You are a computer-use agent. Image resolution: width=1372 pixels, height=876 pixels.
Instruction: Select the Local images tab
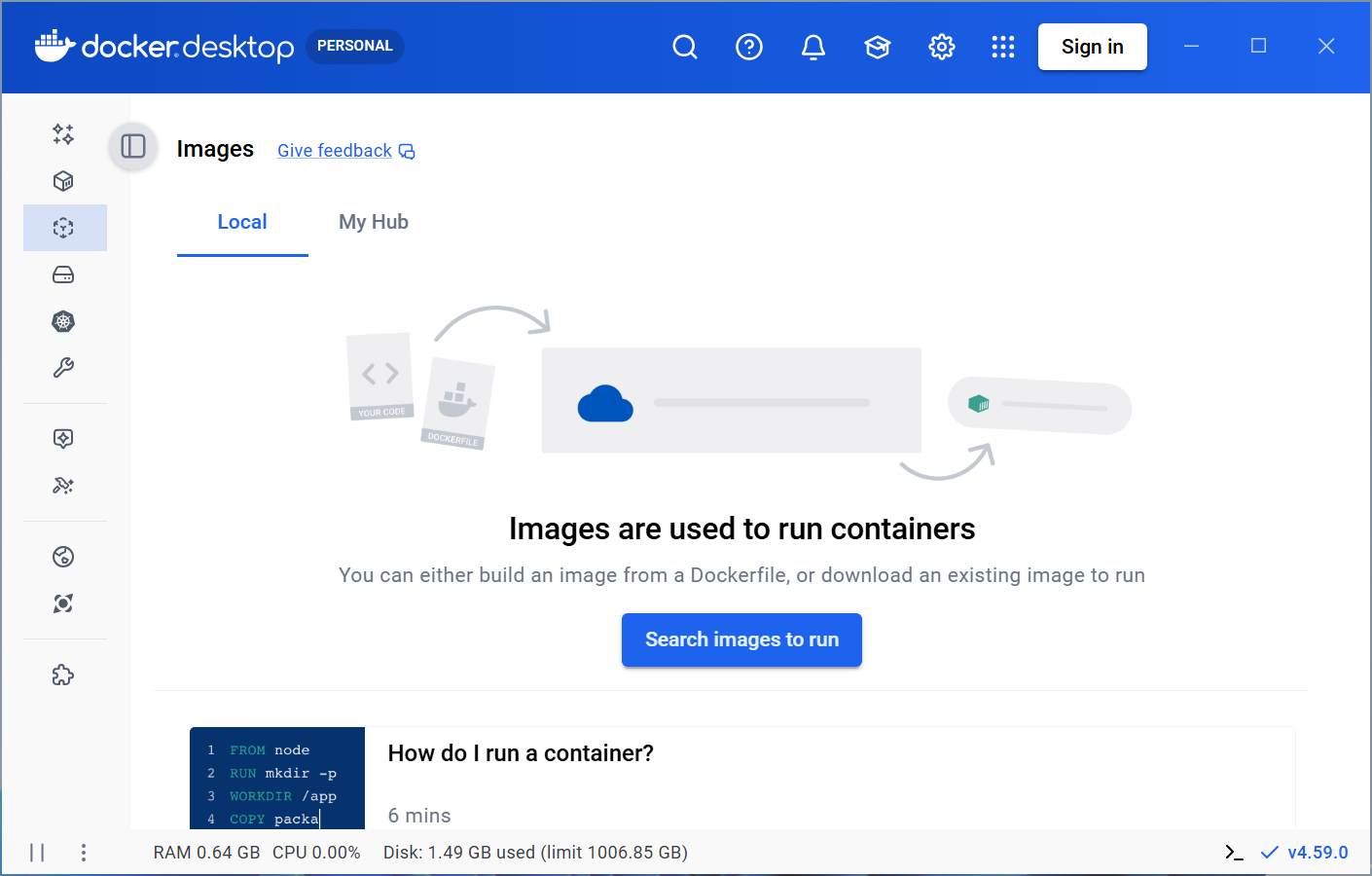241,222
